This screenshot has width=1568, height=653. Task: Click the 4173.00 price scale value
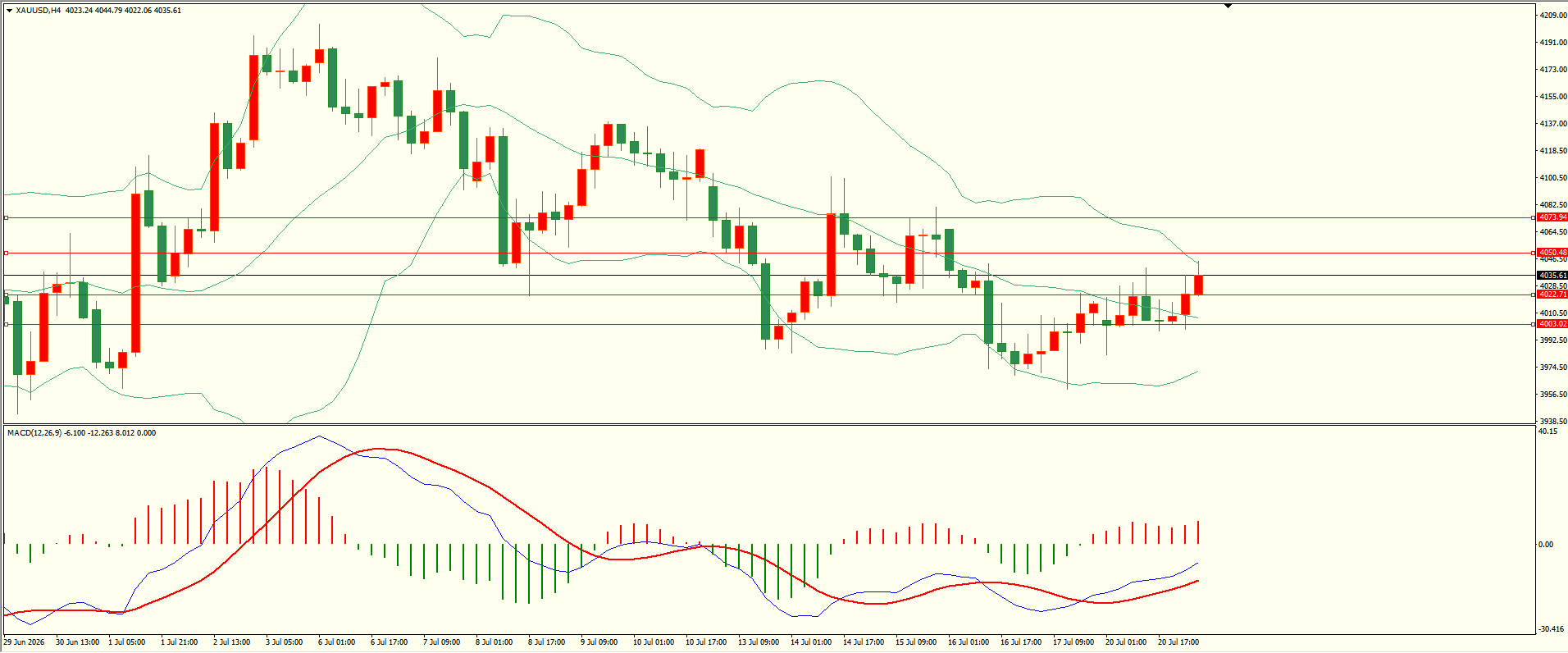click(1553, 70)
